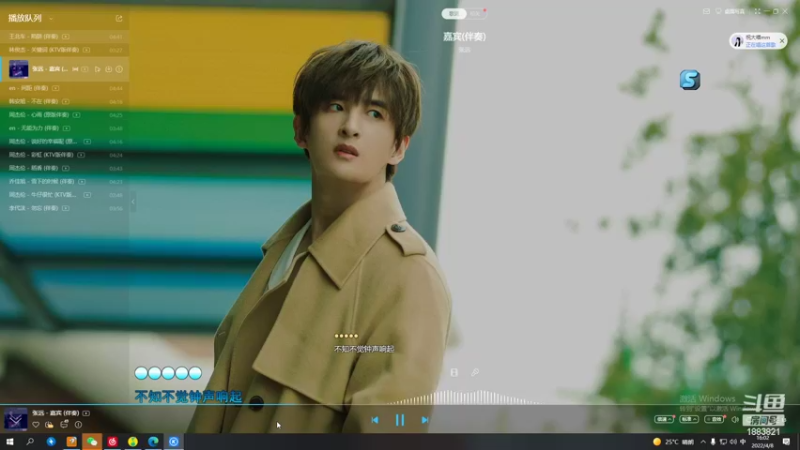This screenshot has width=800, height=450.
Task: Expand the 播放队列 queue dropdown arrow
Action: click(x=51, y=19)
